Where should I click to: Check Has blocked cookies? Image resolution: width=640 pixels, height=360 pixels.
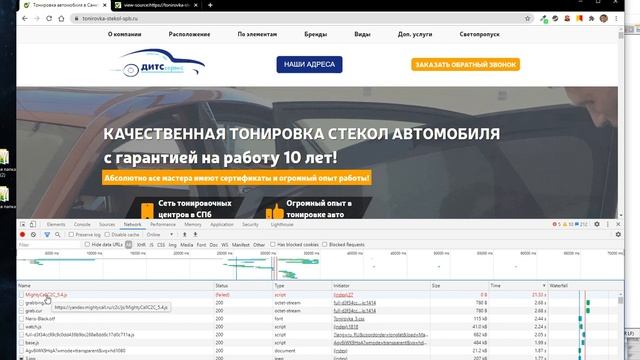[273, 244]
